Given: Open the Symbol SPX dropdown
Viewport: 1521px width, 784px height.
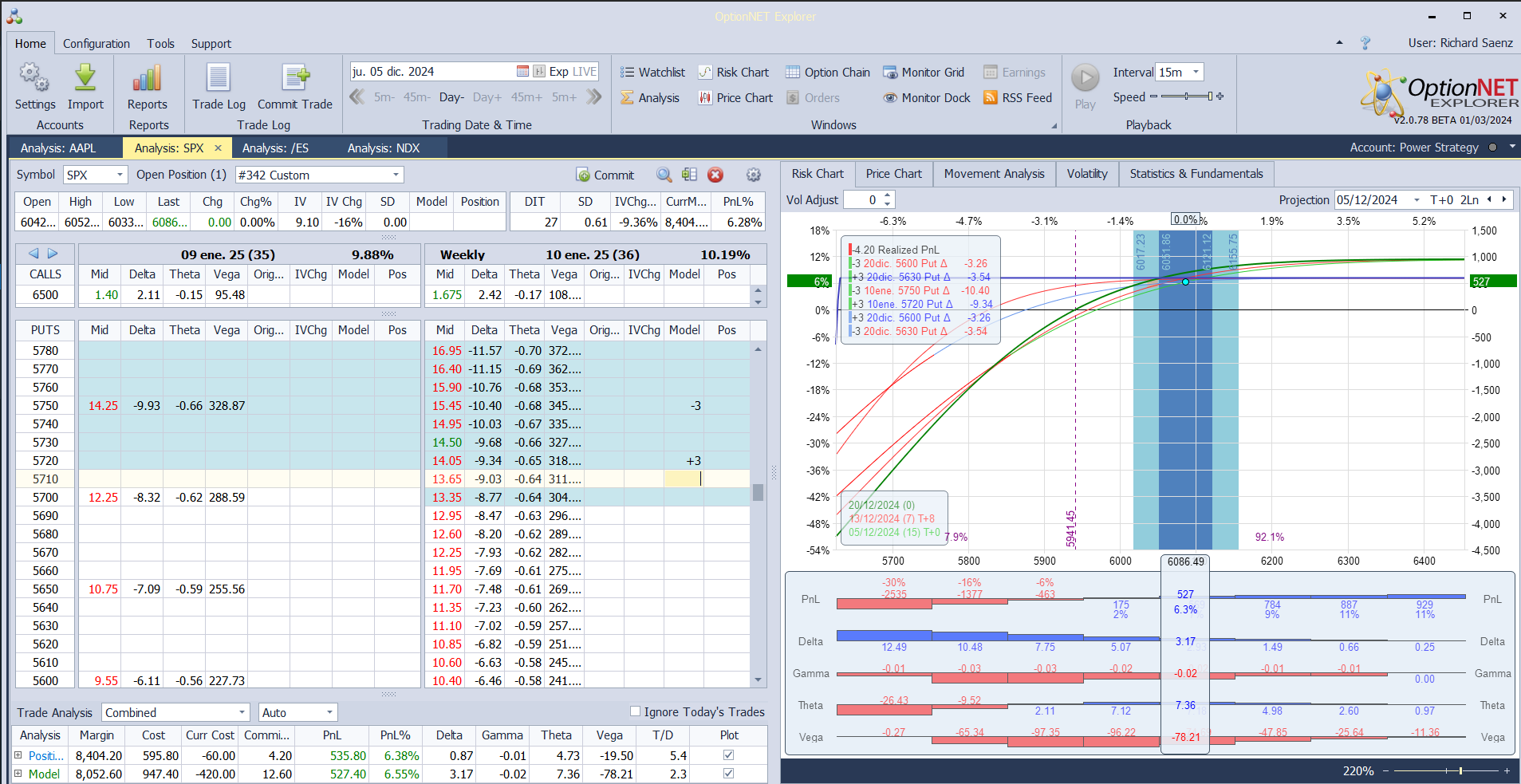Looking at the screenshot, I should pyautogui.click(x=120, y=175).
